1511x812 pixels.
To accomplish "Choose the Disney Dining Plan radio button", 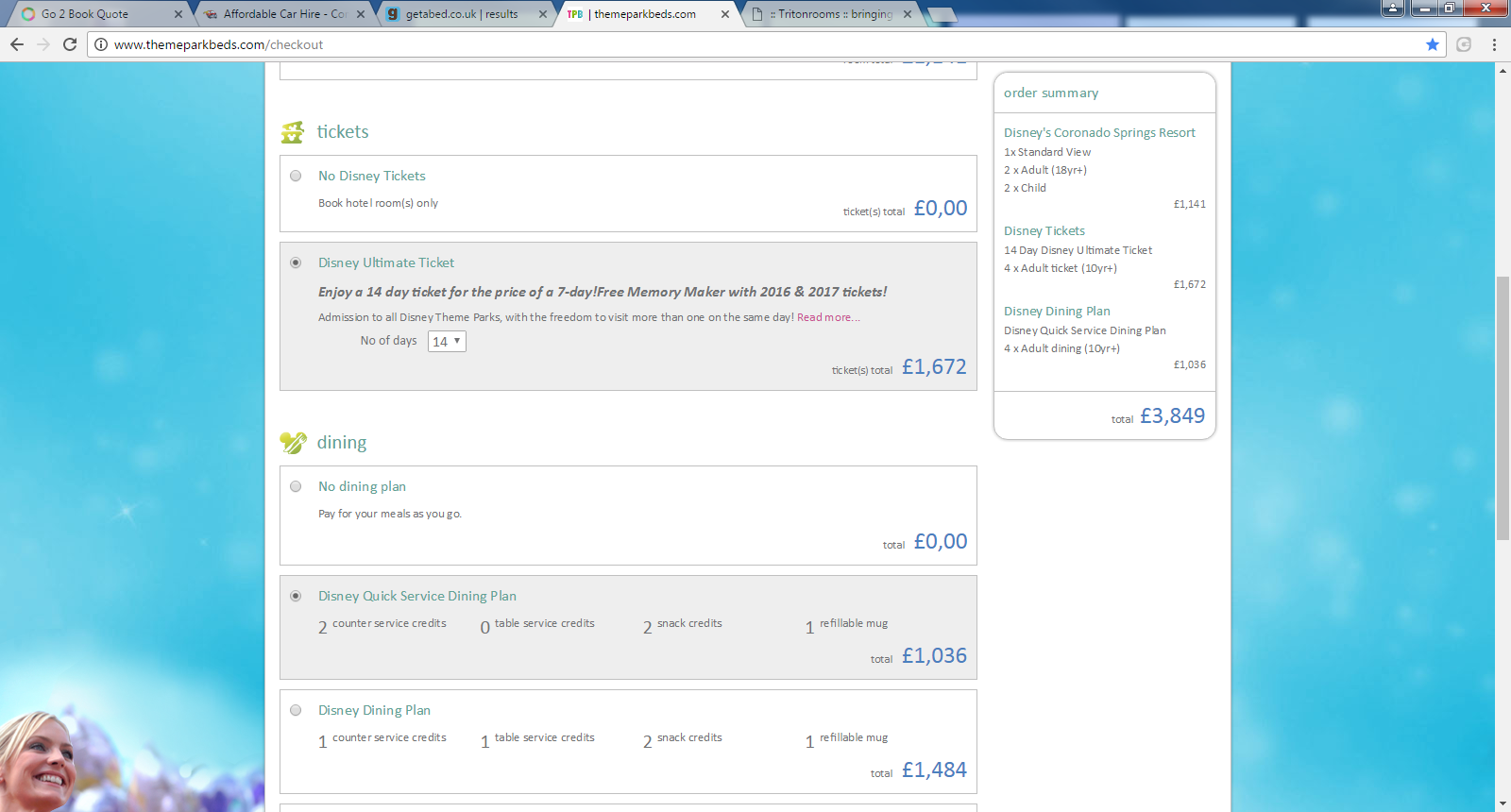I will [296, 710].
